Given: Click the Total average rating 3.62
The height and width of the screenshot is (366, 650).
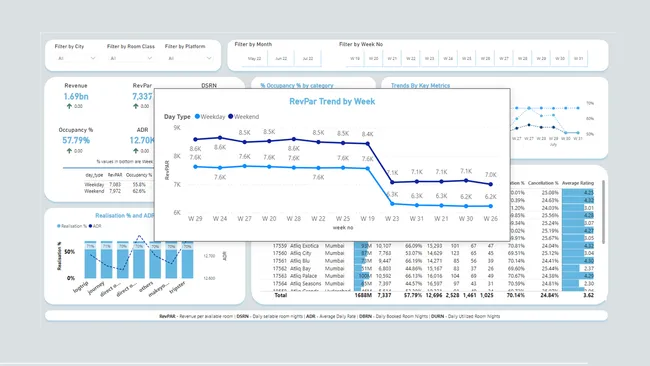Looking at the screenshot, I should pyautogui.click(x=588, y=295).
